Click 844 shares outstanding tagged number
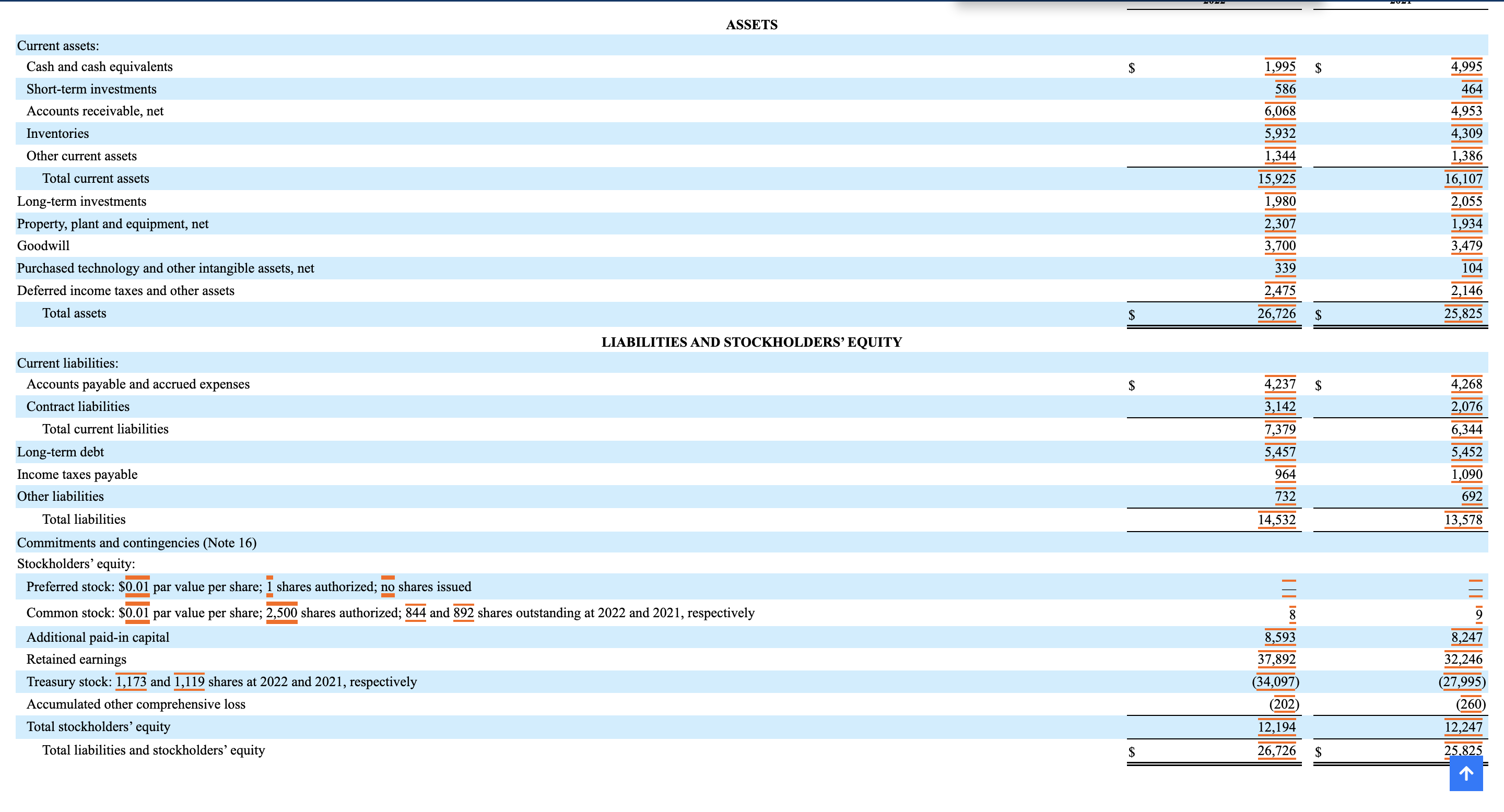 [415, 613]
